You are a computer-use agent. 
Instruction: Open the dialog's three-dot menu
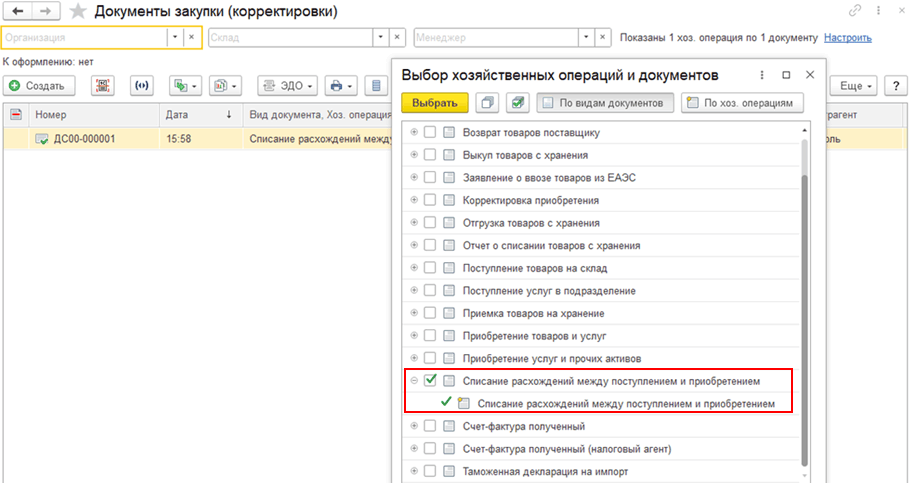click(x=762, y=75)
